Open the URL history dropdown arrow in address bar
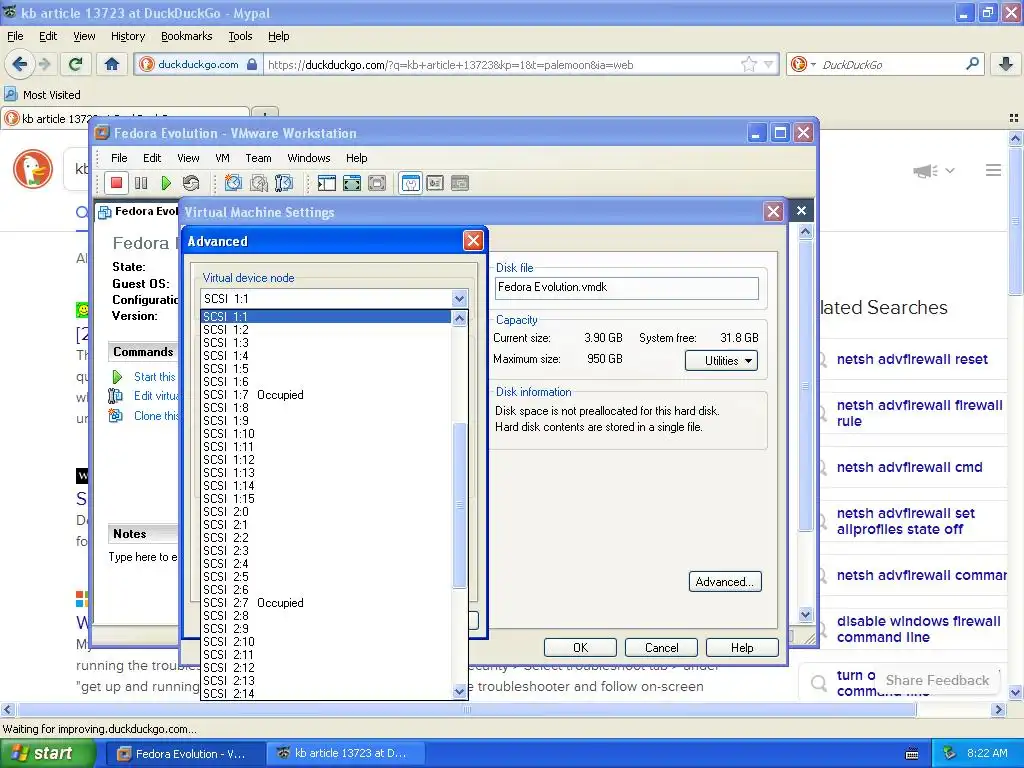1024x768 pixels. [x=769, y=64]
